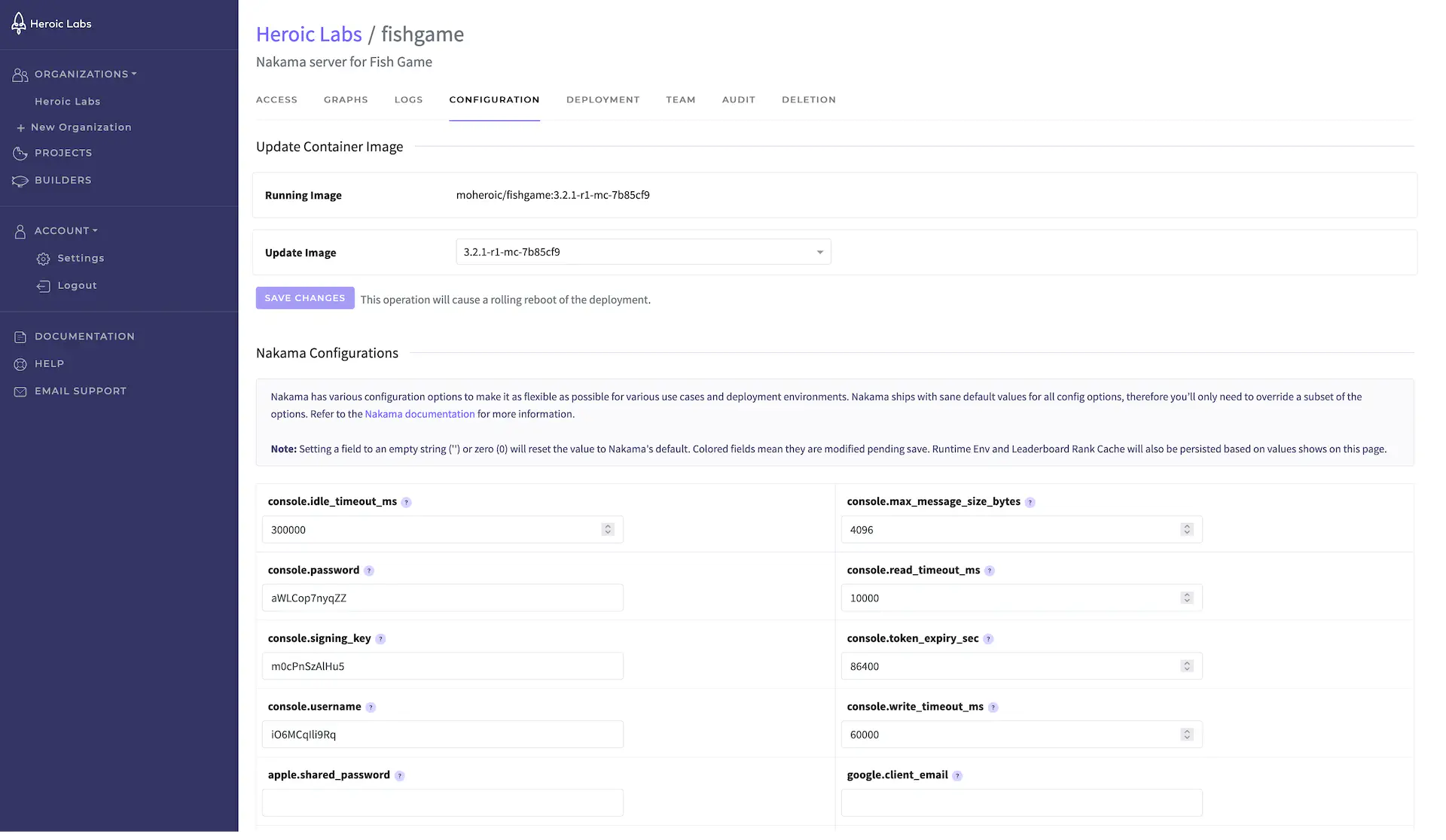Show help tooltip for console.signing_key
The width and height of the screenshot is (1446, 840).
pos(380,639)
